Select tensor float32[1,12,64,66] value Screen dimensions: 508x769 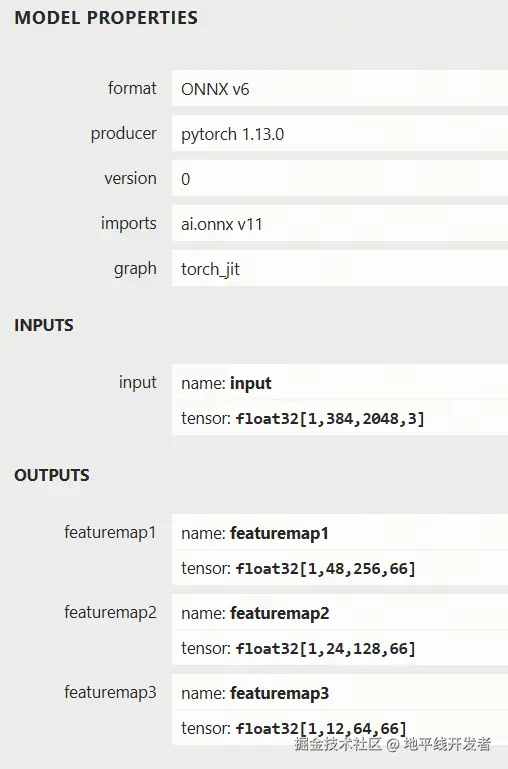(340, 728)
